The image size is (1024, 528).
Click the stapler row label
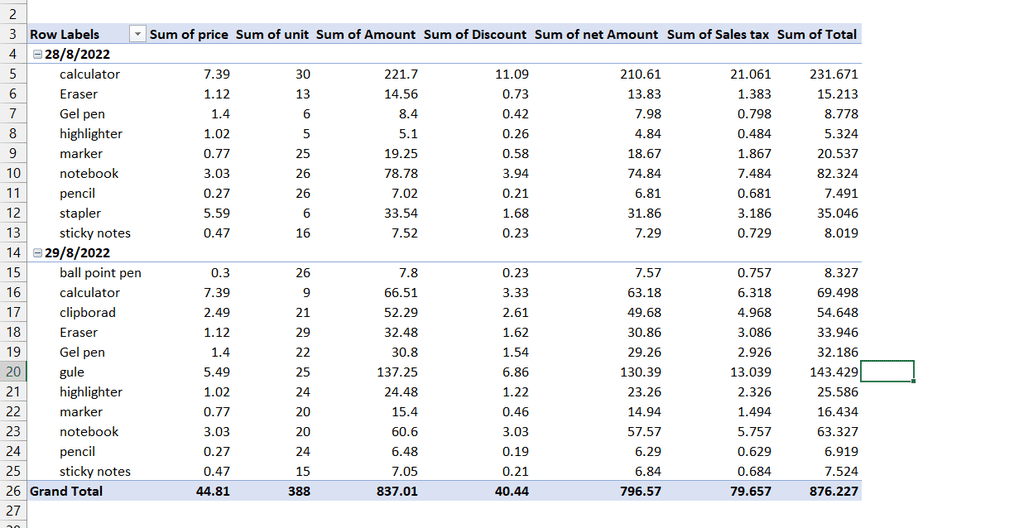click(80, 213)
